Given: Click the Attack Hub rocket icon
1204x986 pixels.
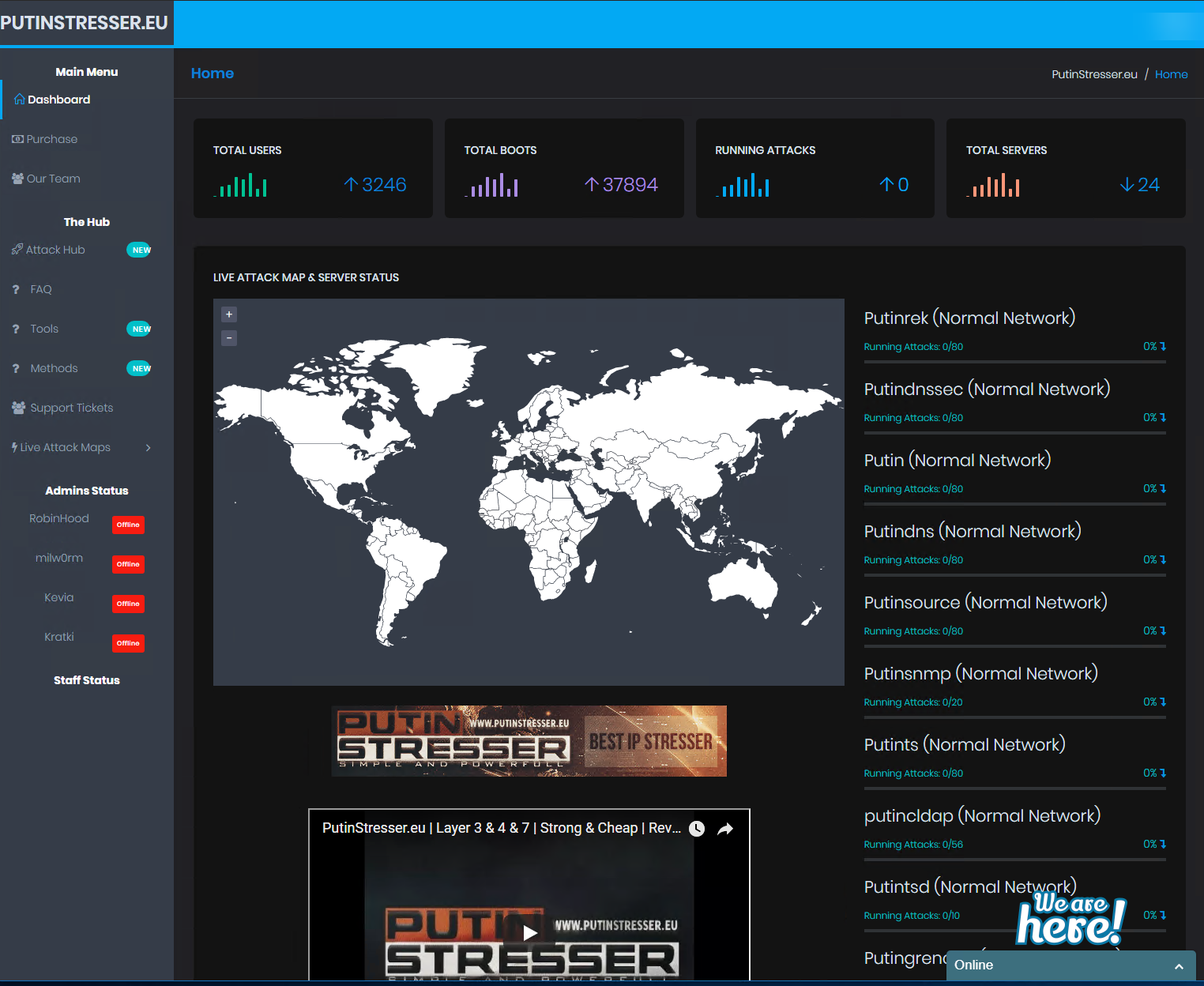Looking at the screenshot, I should pos(17,250).
